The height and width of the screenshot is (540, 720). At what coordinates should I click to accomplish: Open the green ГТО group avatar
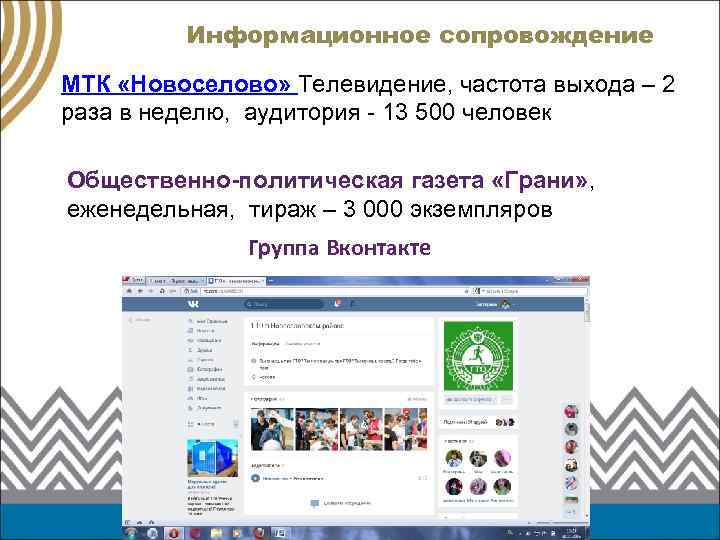tap(478, 356)
